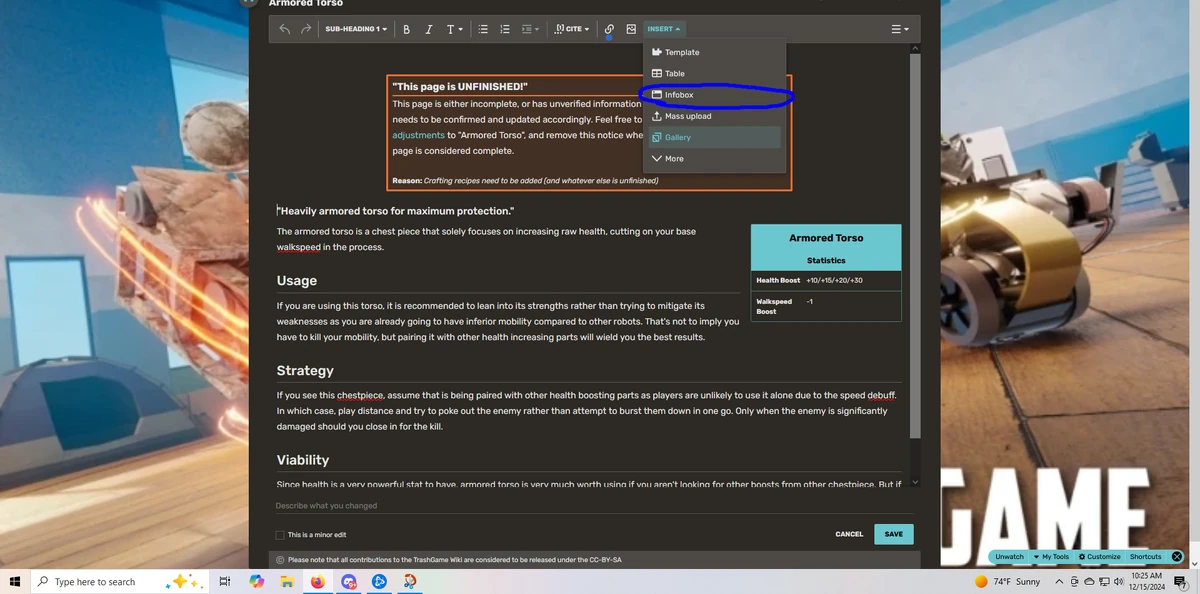1200x594 pixels.
Task: Insert a hyperlink using the link icon
Action: 609,29
